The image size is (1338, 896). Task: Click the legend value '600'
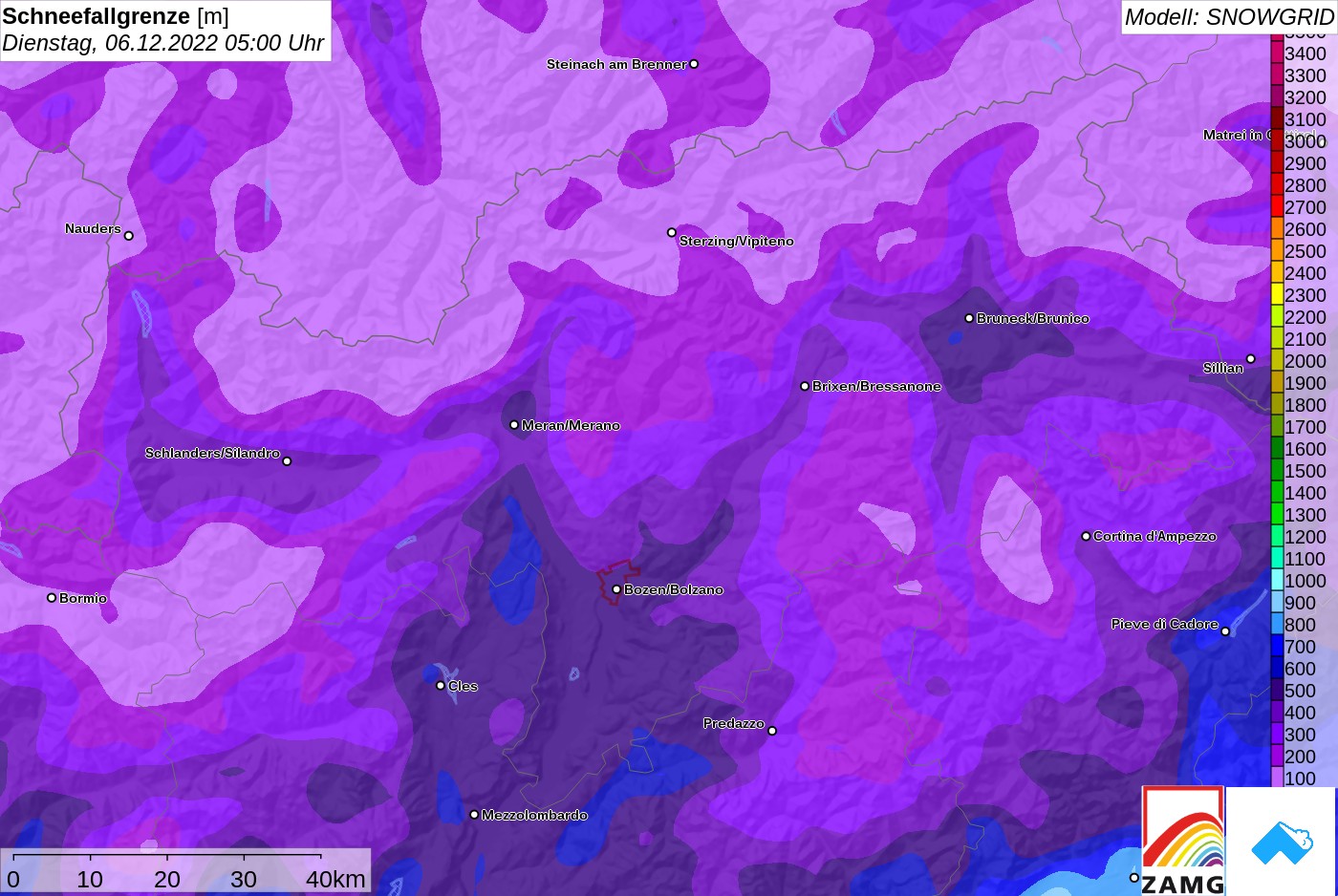[1300, 669]
